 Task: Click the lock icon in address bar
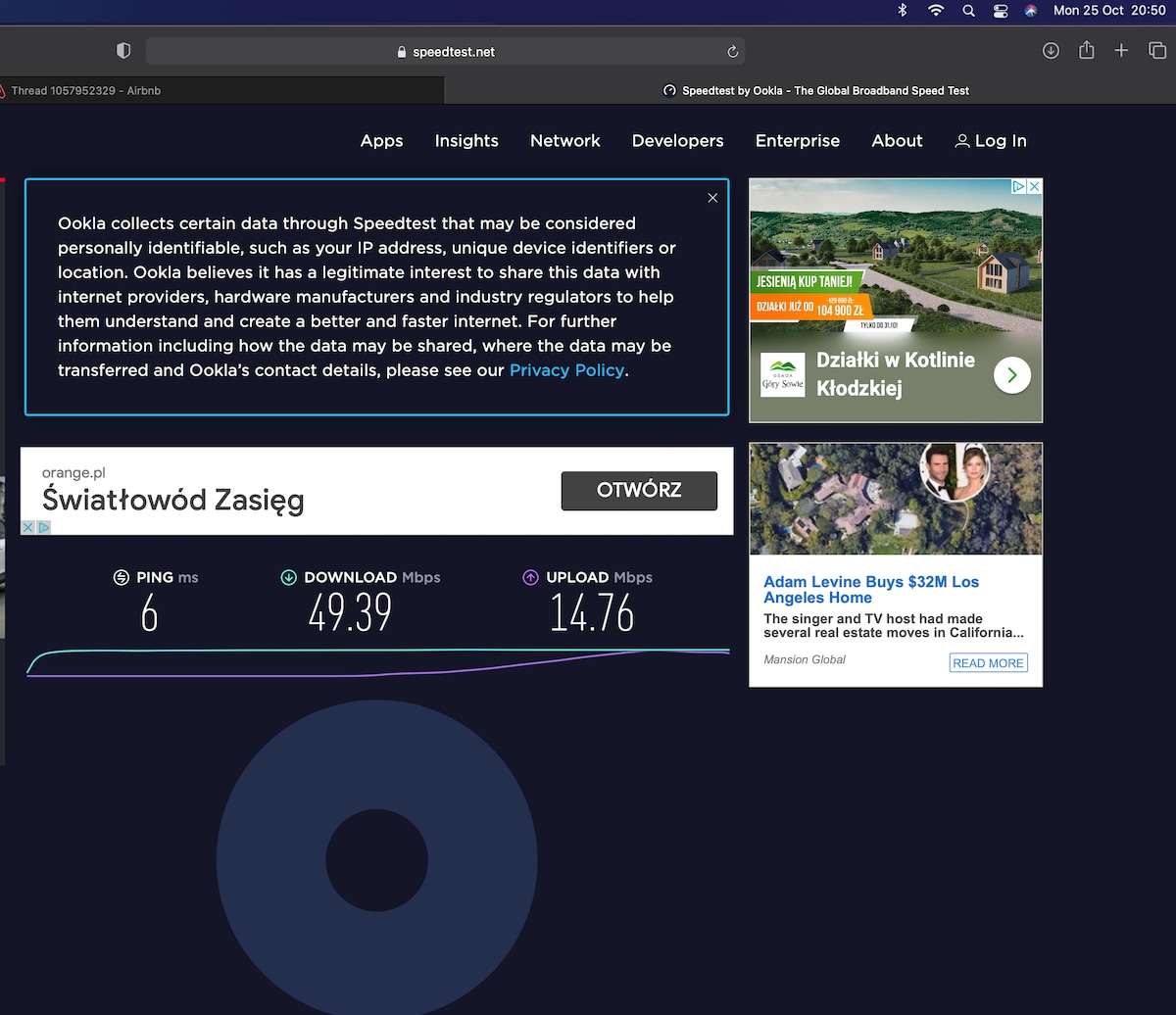pyautogui.click(x=402, y=52)
